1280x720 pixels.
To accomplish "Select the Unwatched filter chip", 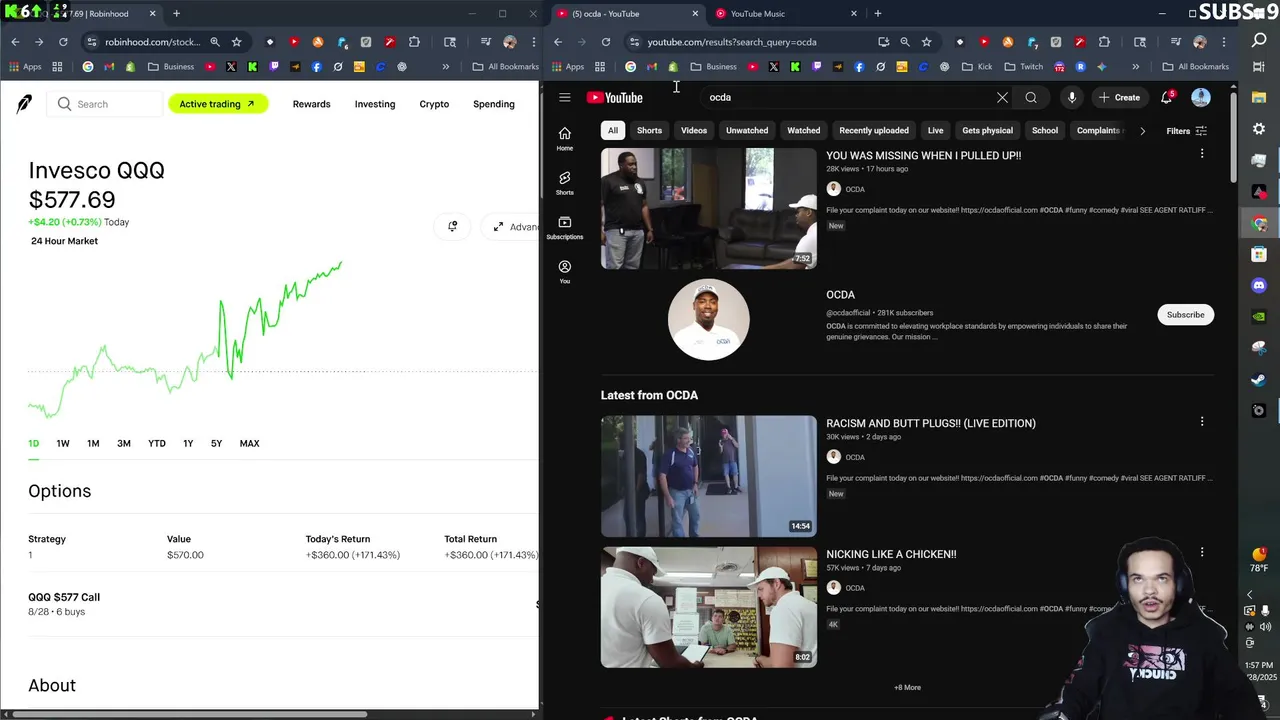I will tap(747, 131).
